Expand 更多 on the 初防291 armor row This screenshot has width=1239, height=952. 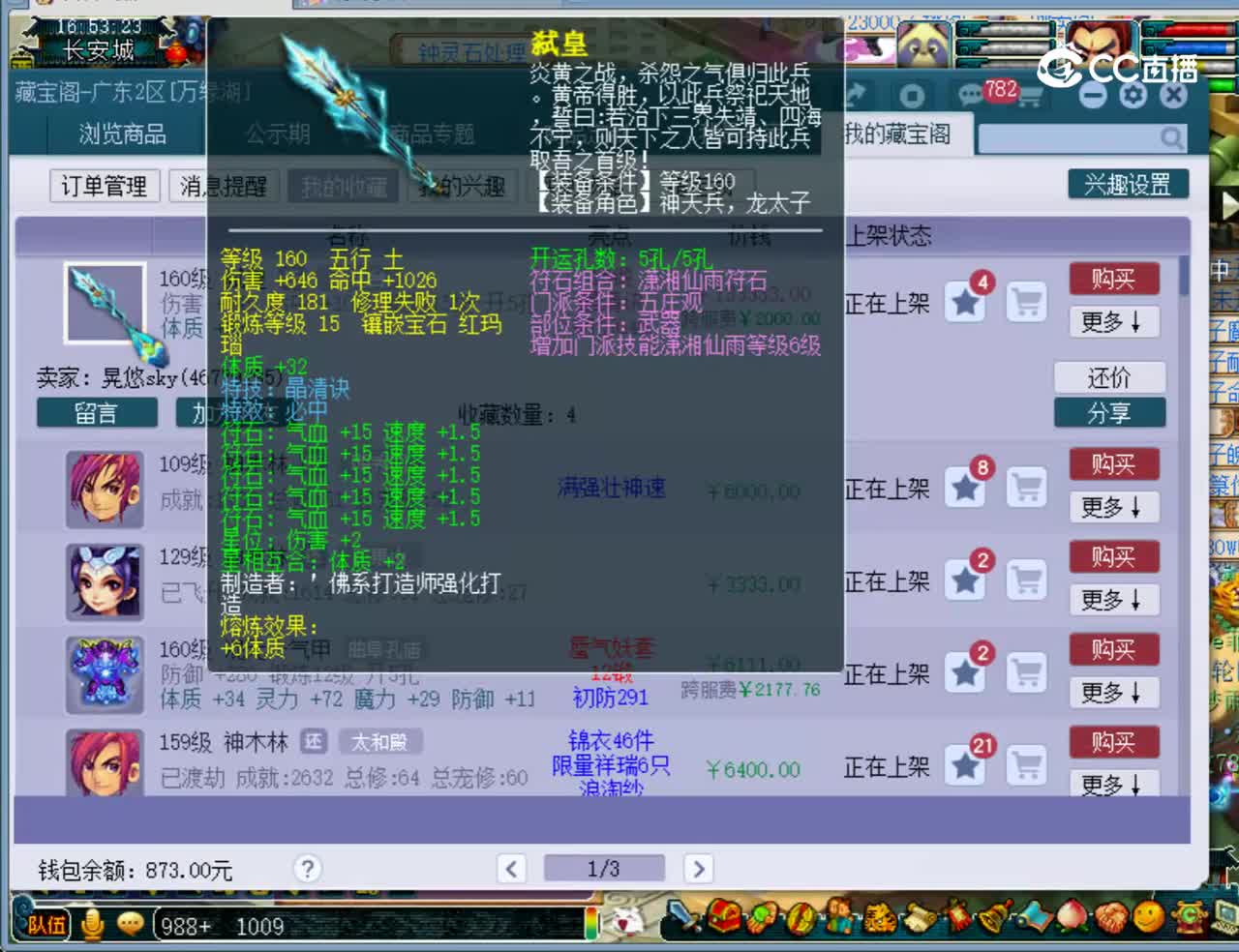click(x=1113, y=692)
